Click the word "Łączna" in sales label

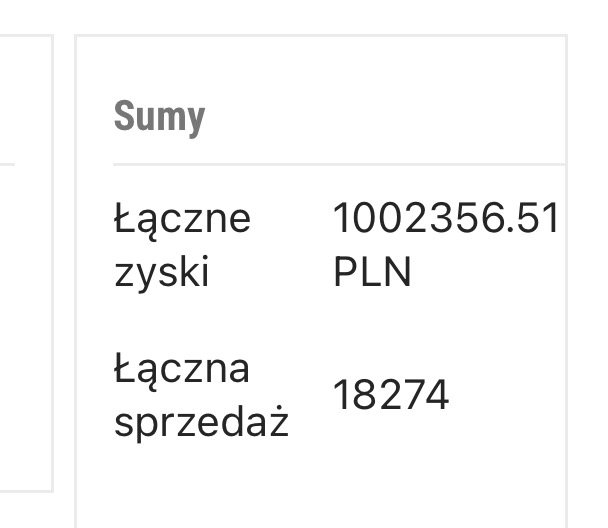pyautogui.click(x=181, y=370)
